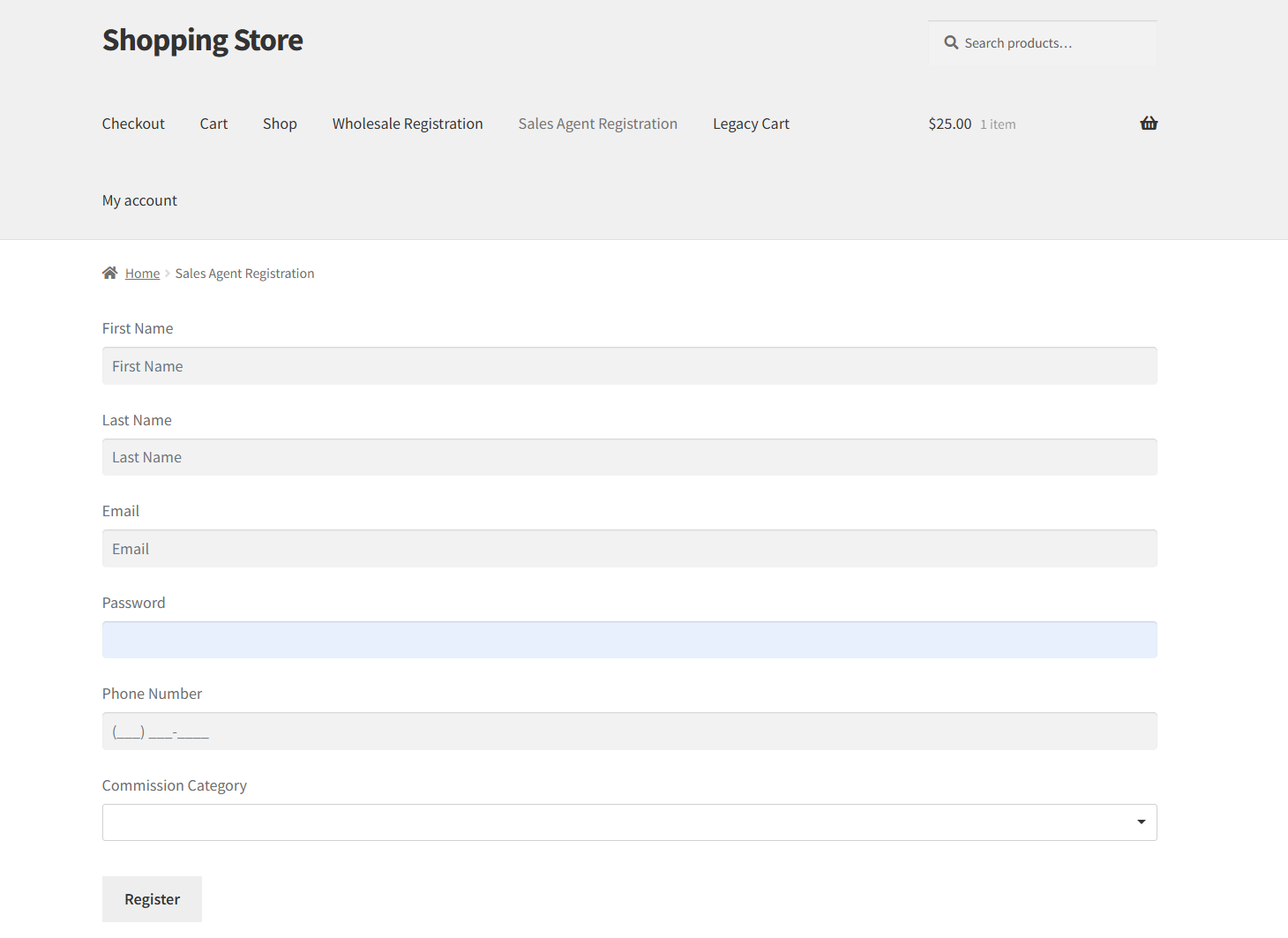This screenshot has width=1288, height=938.
Task: Focus the Last Name input field
Action: click(x=629, y=457)
